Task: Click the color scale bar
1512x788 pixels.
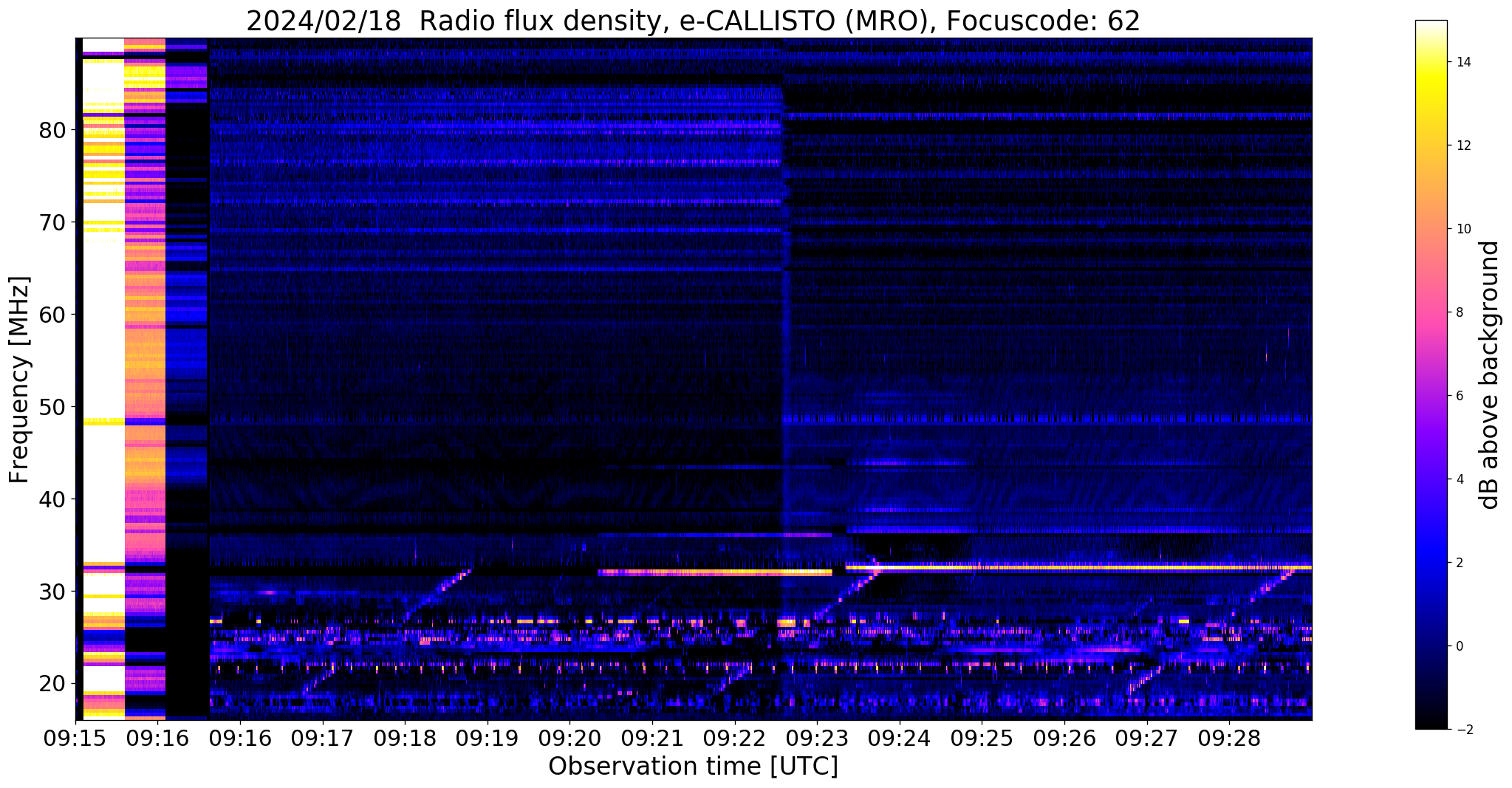Action: (1431, 374)
